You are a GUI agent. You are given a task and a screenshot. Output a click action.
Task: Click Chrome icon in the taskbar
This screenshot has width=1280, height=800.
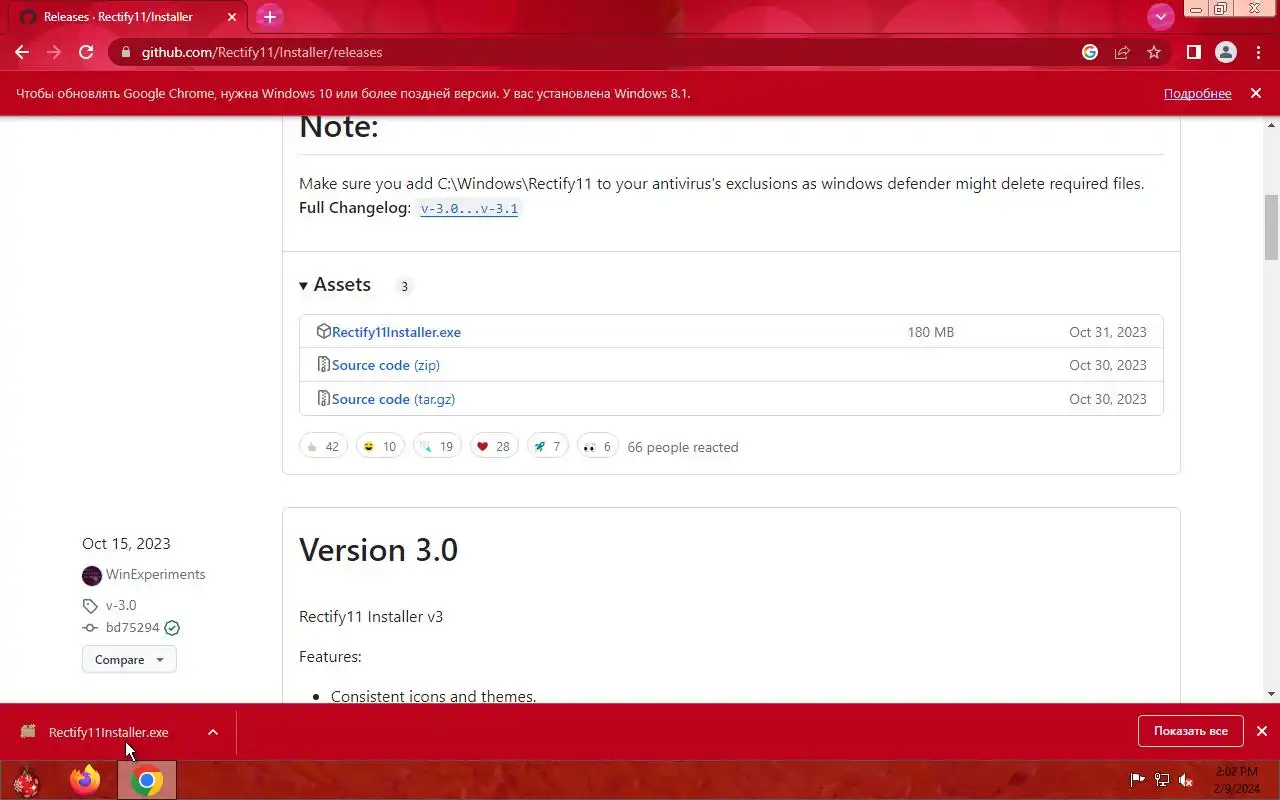147,780
